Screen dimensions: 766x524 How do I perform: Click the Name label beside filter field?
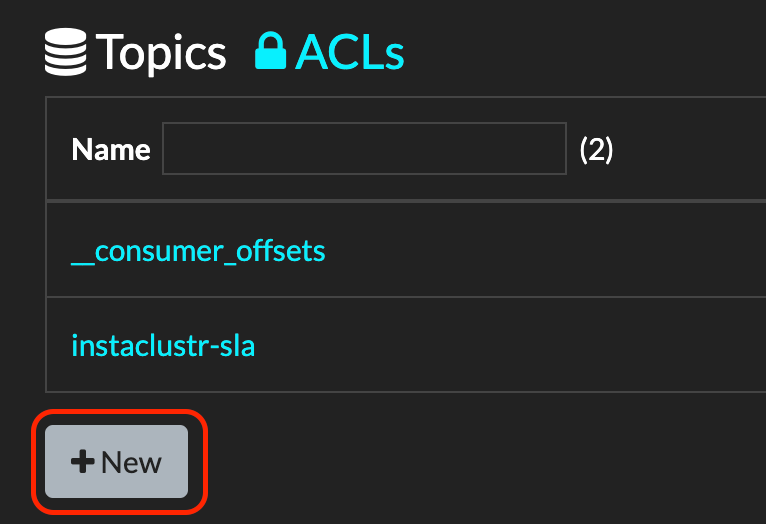(111, 149)
